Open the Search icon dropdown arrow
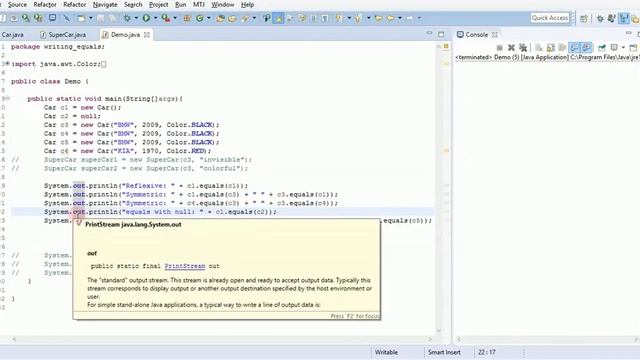640x360 pixels. [254, 18]
